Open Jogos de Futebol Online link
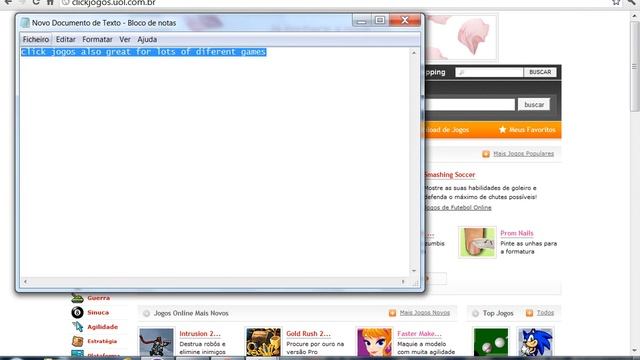The image size is (640, 360). [458, 207]
